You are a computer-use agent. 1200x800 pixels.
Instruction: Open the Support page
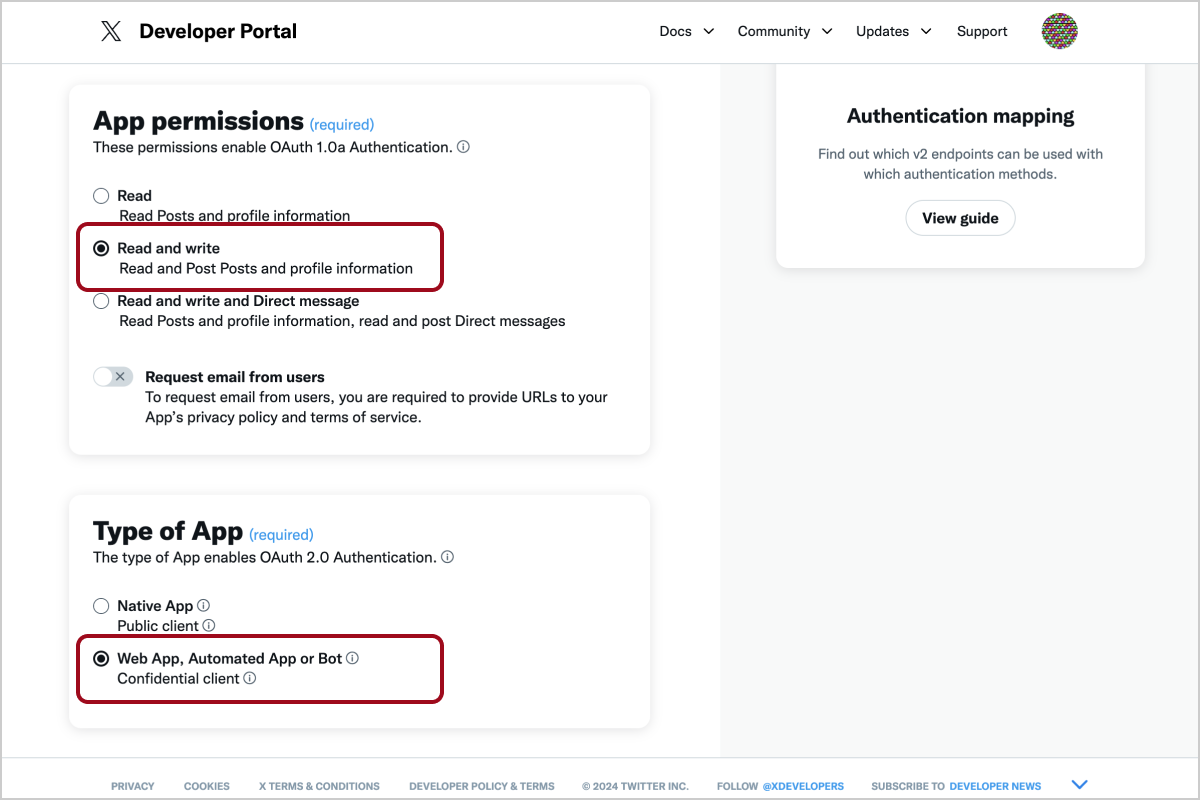tap(982, 31)
